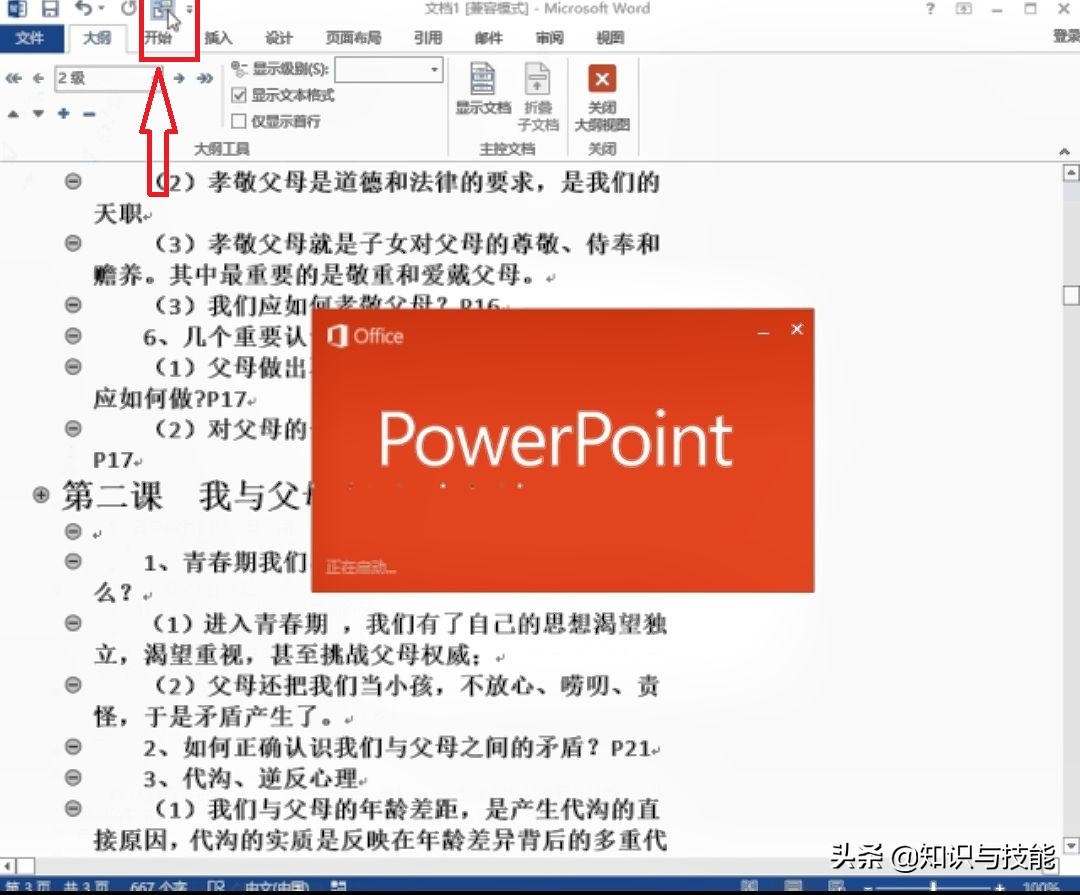Switch to the 大纲 tab
The width and height of the screenshot is (1080, 895).
point(96,37)
